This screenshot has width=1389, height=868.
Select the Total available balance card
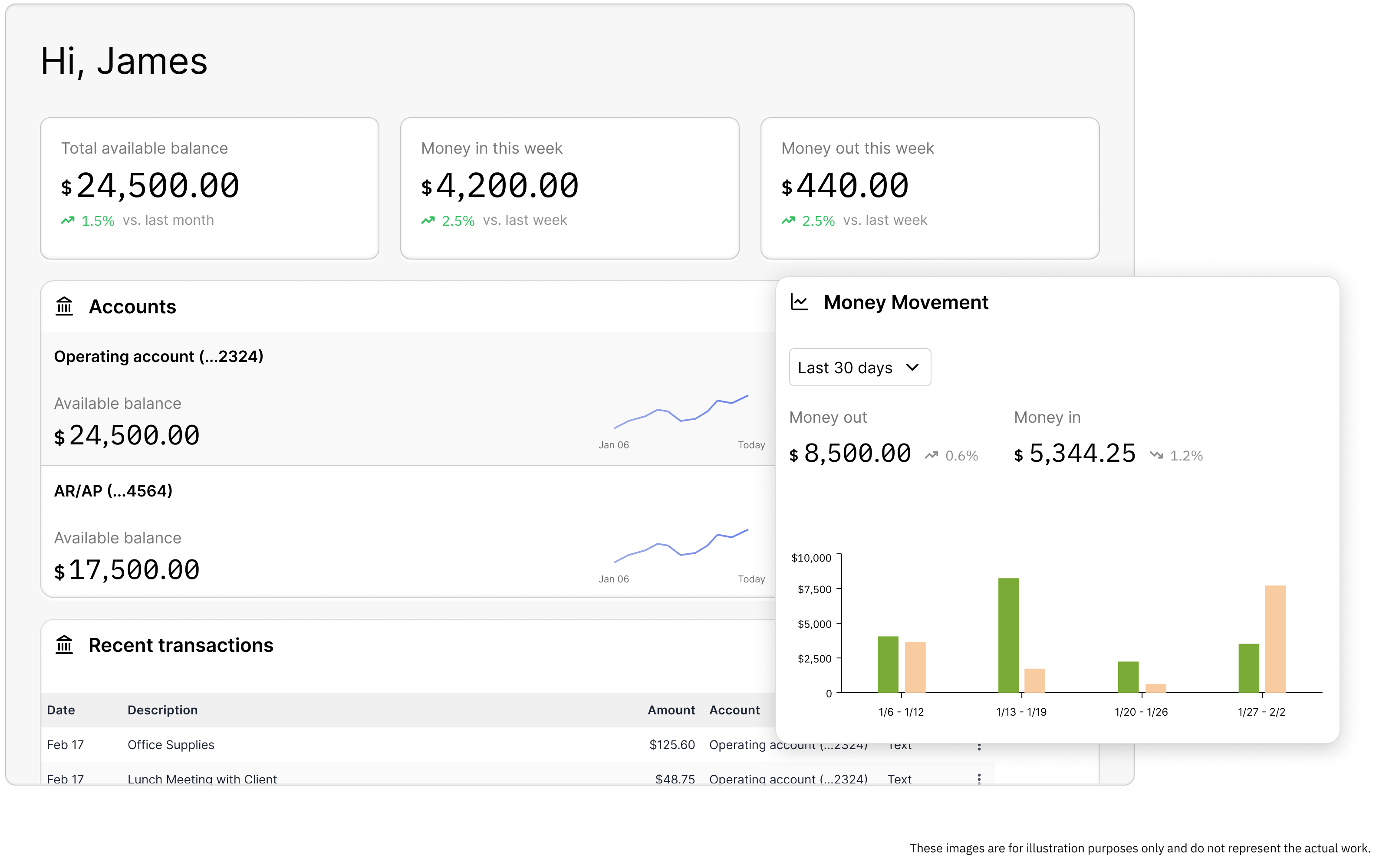click(x=210, y=188)
